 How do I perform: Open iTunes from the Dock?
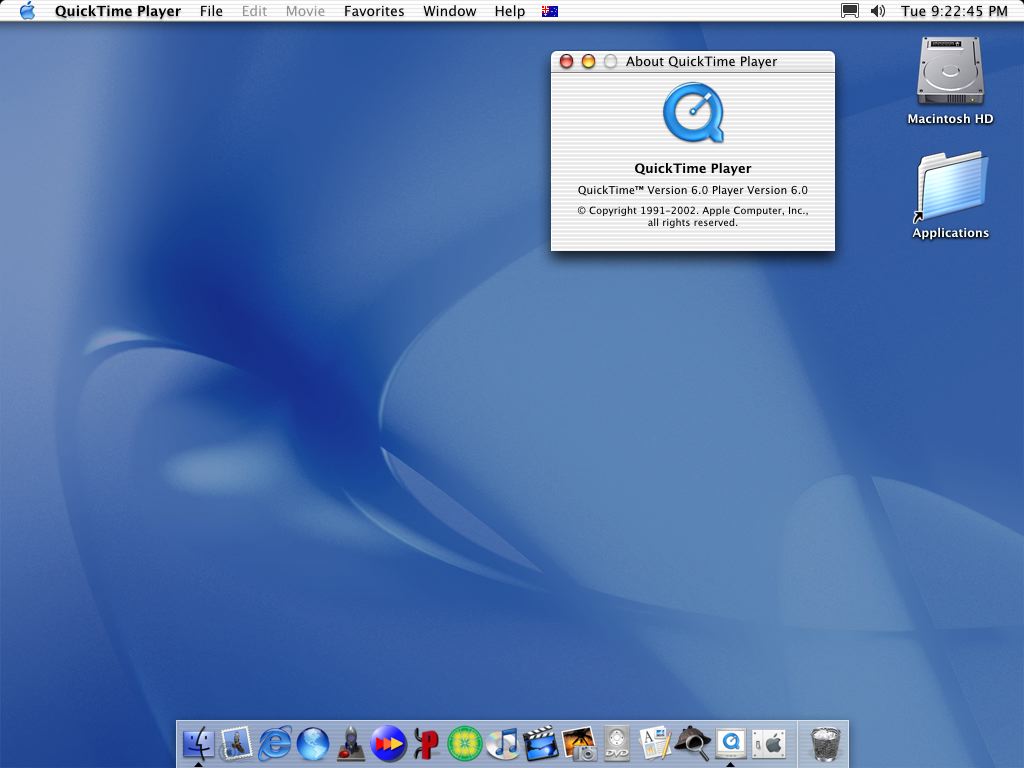pos(502,743)
